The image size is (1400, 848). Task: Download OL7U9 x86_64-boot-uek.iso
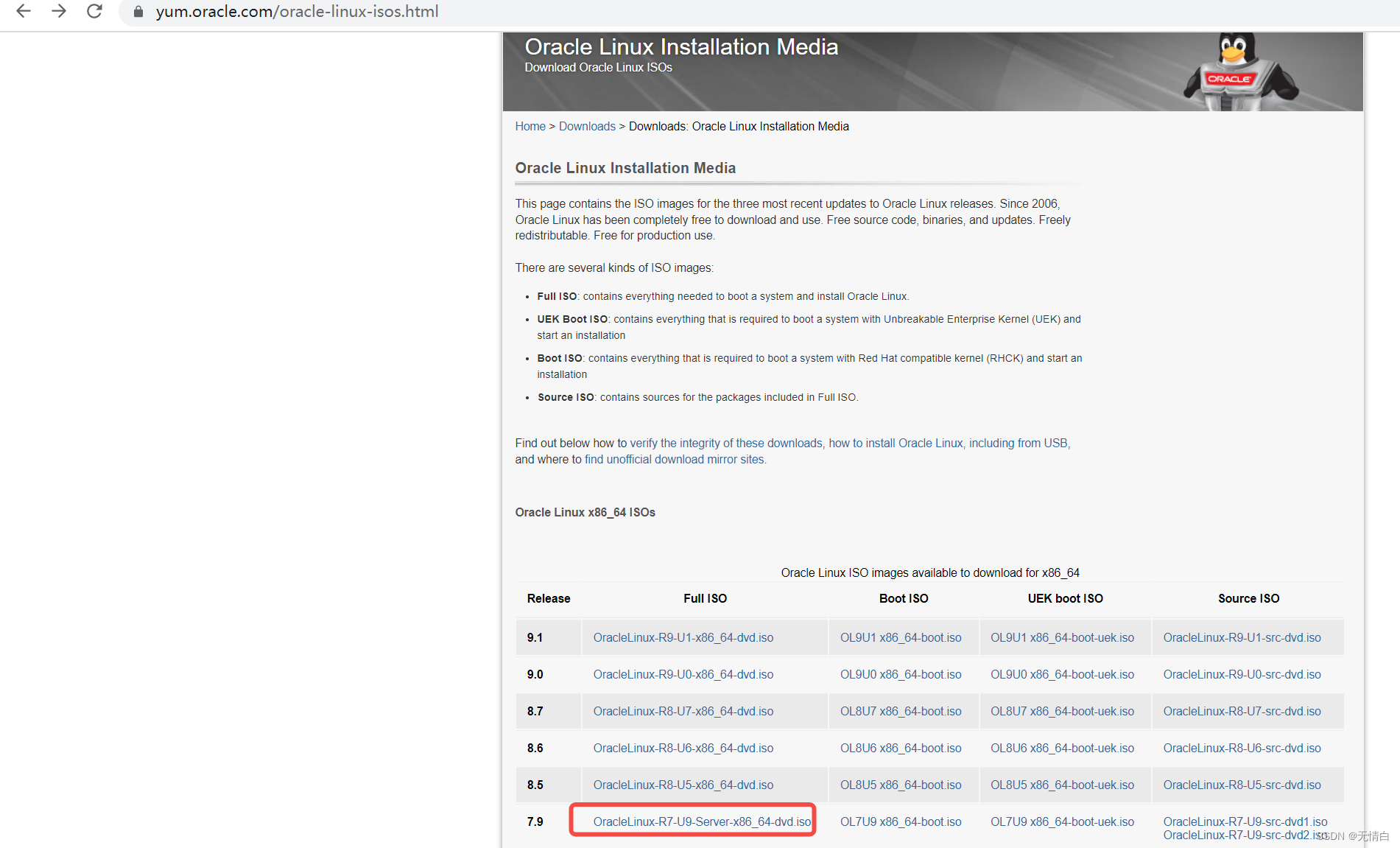tap(1062, 821)
